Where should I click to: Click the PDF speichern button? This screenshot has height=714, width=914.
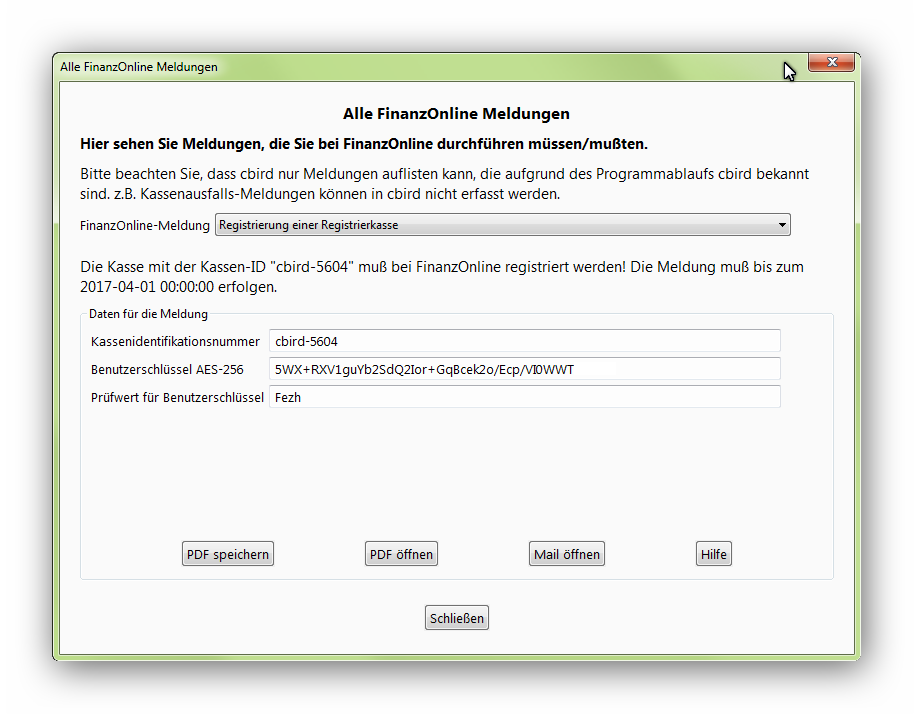[228, 554]
